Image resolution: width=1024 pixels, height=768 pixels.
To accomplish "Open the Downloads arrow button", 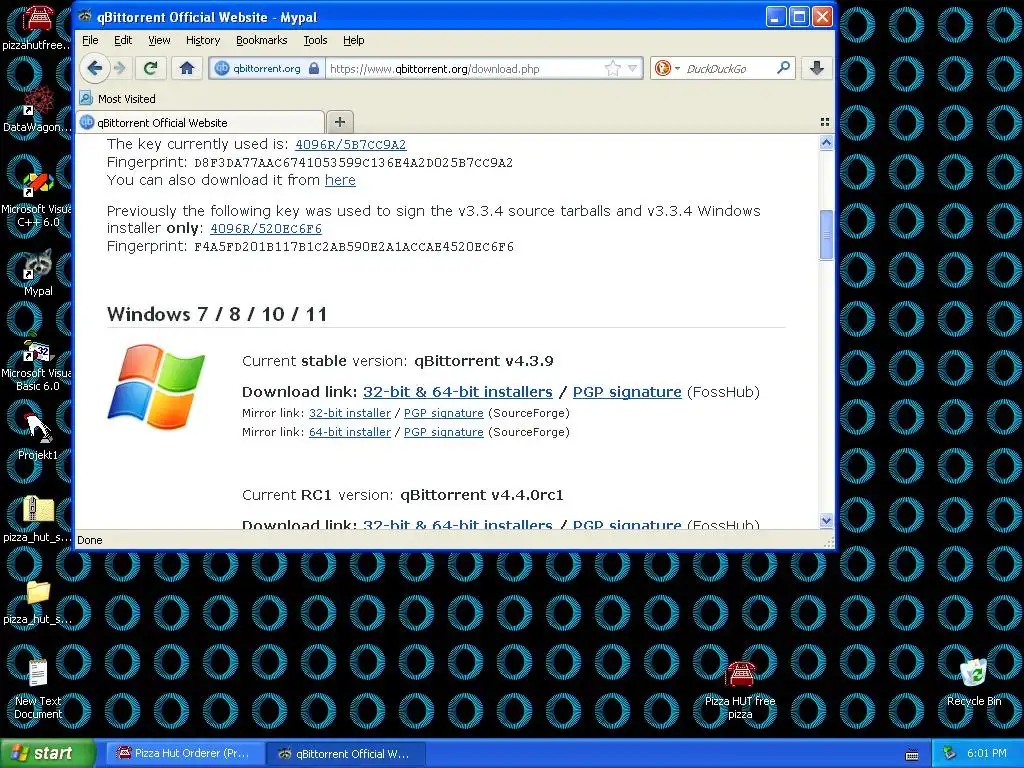I will [816, 68].
